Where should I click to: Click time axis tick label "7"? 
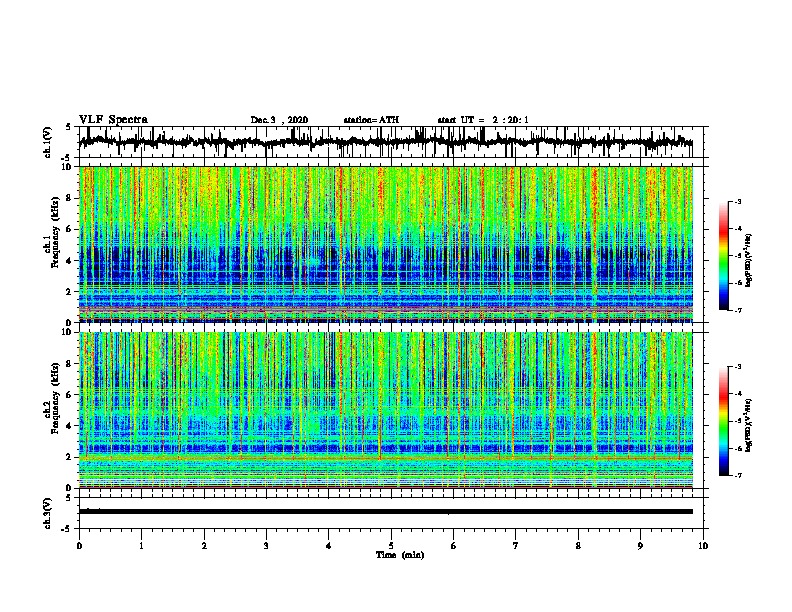pyautogui.click(x=516, y=546)
